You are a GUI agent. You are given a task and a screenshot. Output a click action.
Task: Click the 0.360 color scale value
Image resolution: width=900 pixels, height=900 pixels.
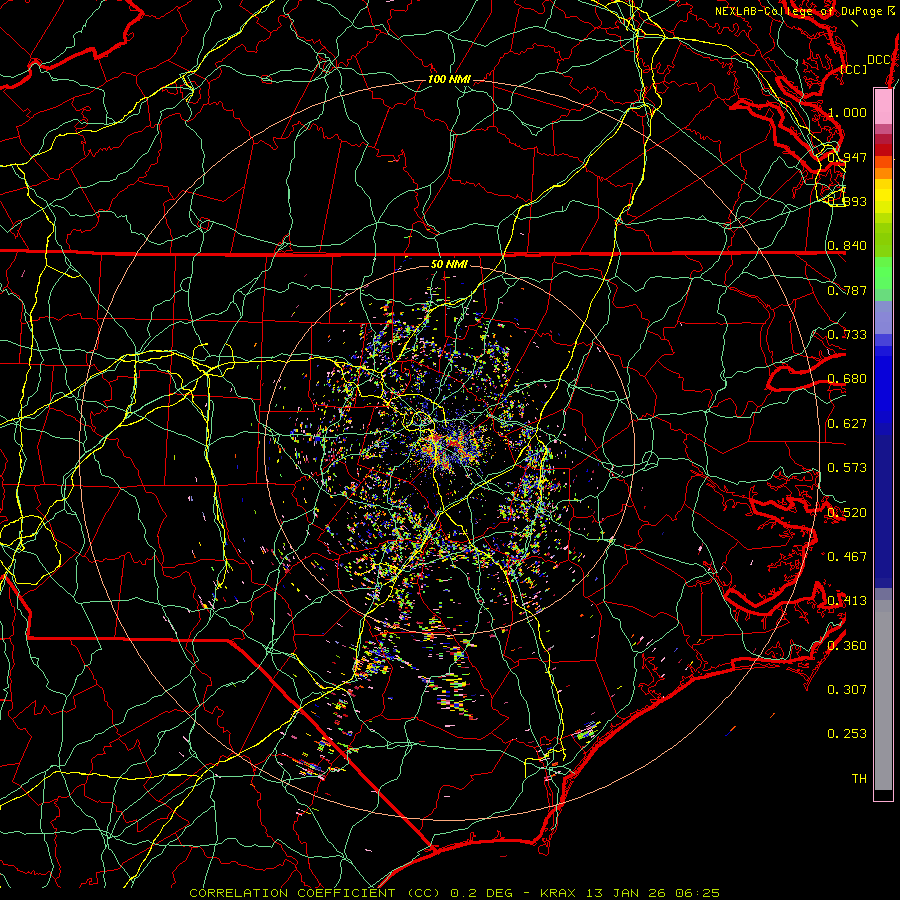pyautogui.click(x=847, y=645)
